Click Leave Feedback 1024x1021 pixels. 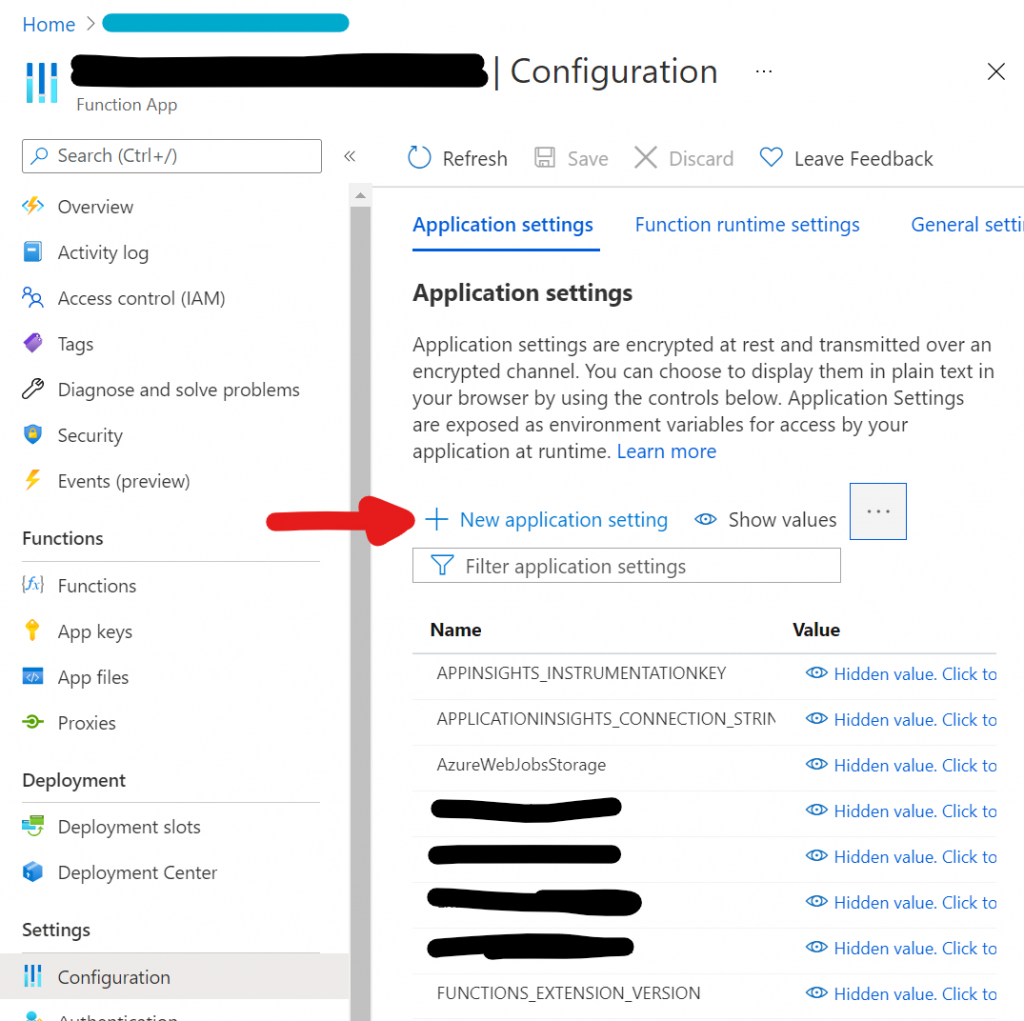[x=846, y=158]
